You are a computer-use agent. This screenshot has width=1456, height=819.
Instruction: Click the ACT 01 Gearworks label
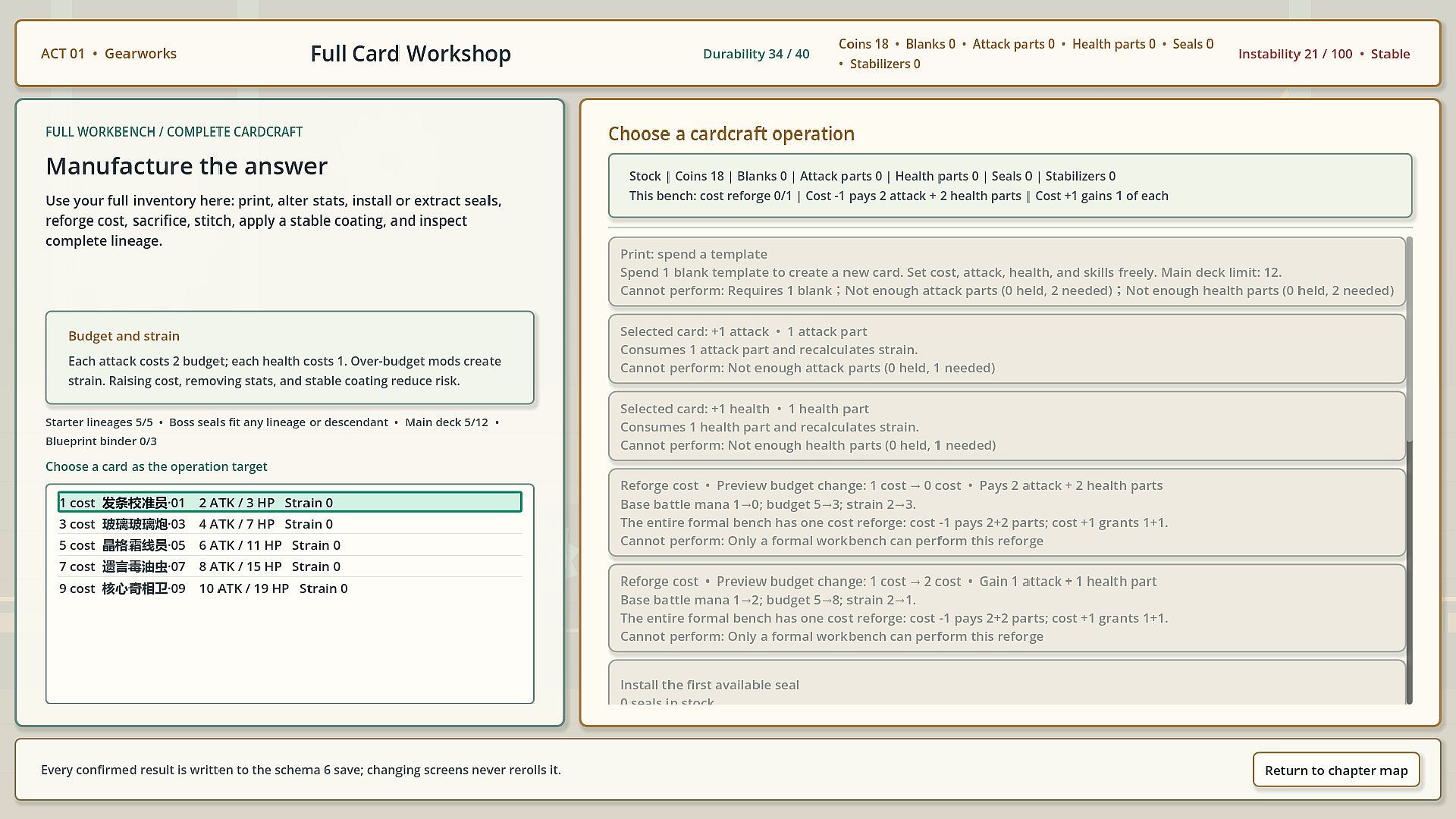coord(108,54)
